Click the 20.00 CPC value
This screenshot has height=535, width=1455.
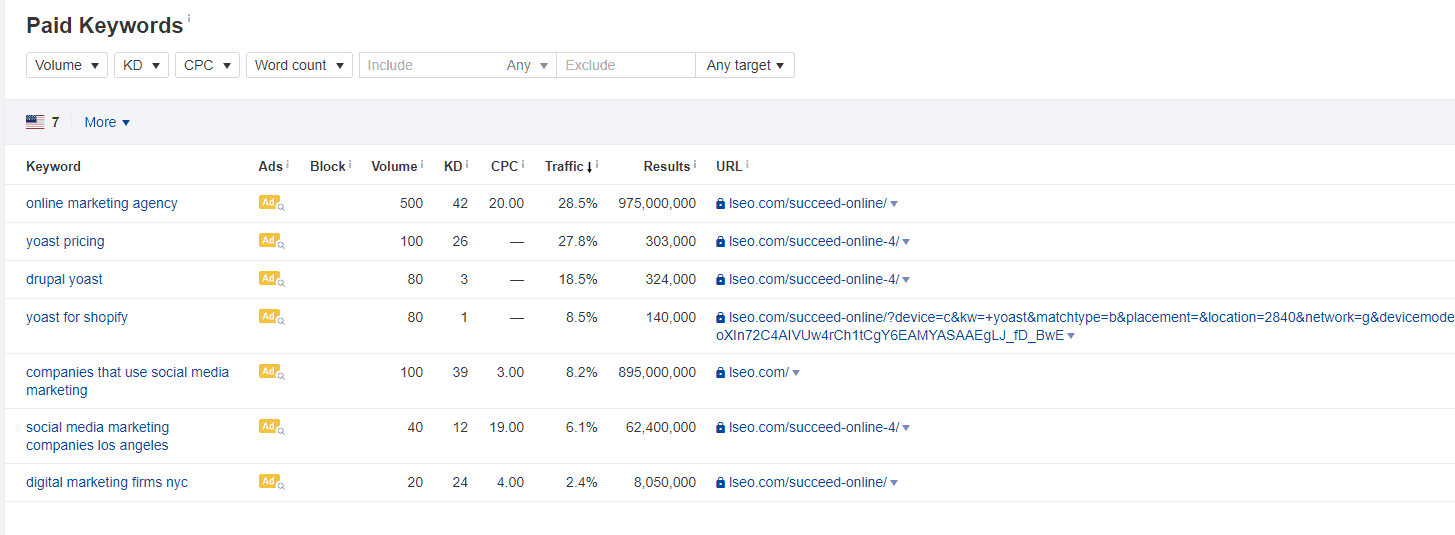pos(506,203)
